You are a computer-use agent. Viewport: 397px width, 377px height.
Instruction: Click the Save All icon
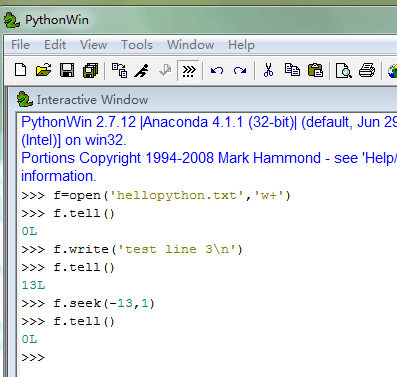click(x=90, y=70)
